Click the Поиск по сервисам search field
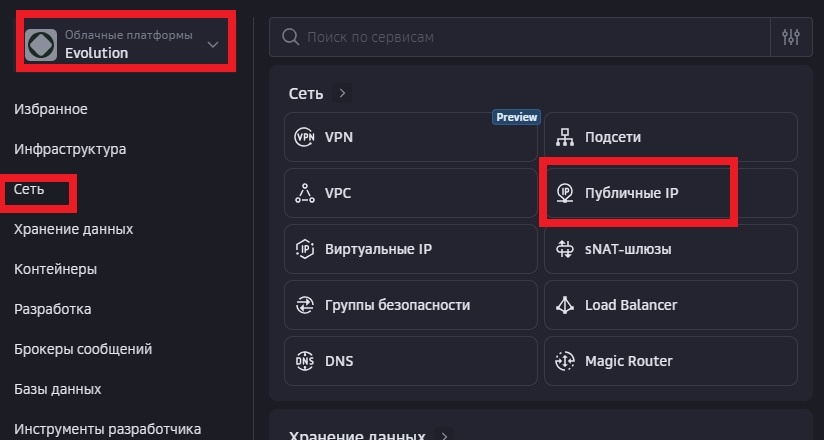The width and height of the screenshot is (824, 440). click(x=519, y=37)
